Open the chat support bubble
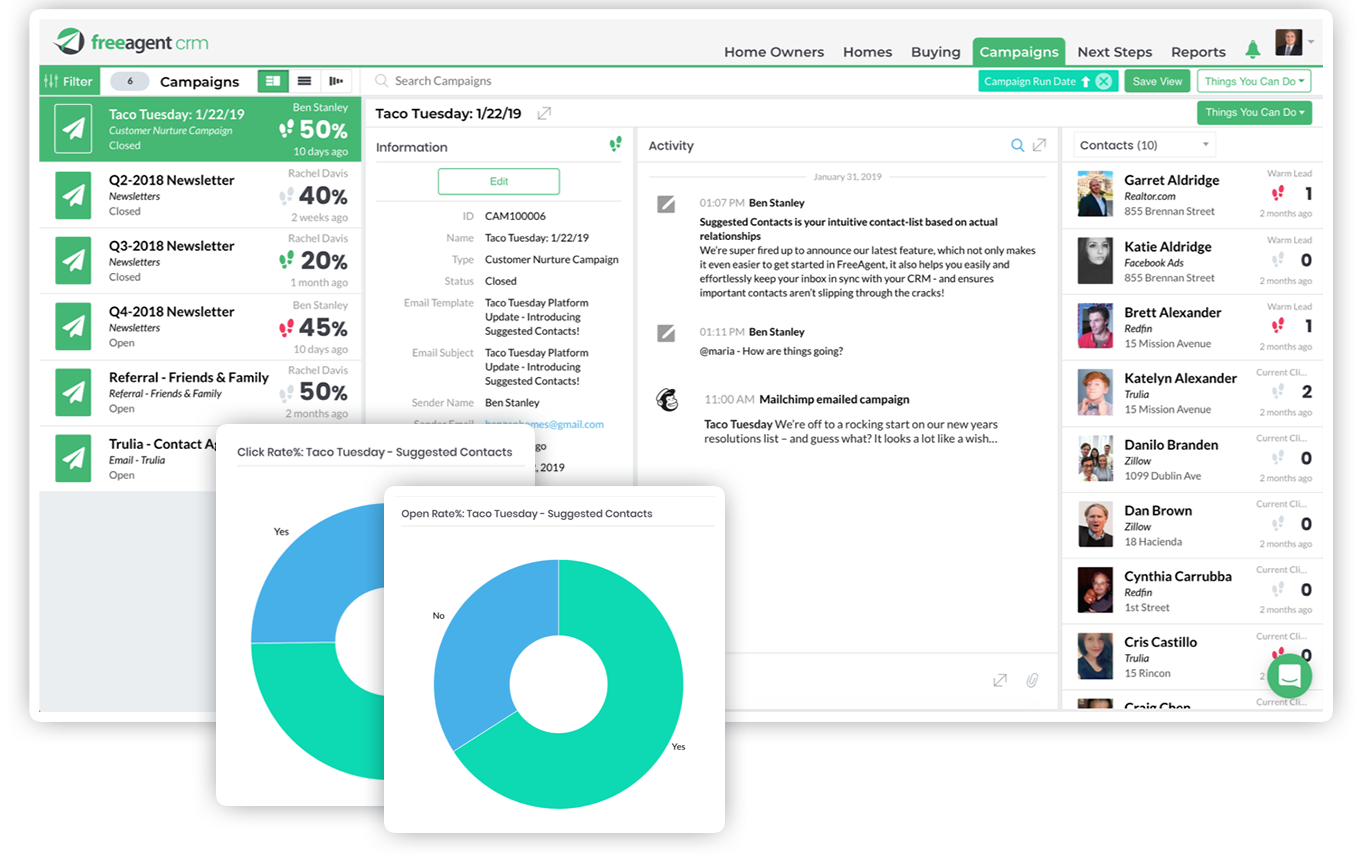1358x867 pixels. tap(1290, 676)
